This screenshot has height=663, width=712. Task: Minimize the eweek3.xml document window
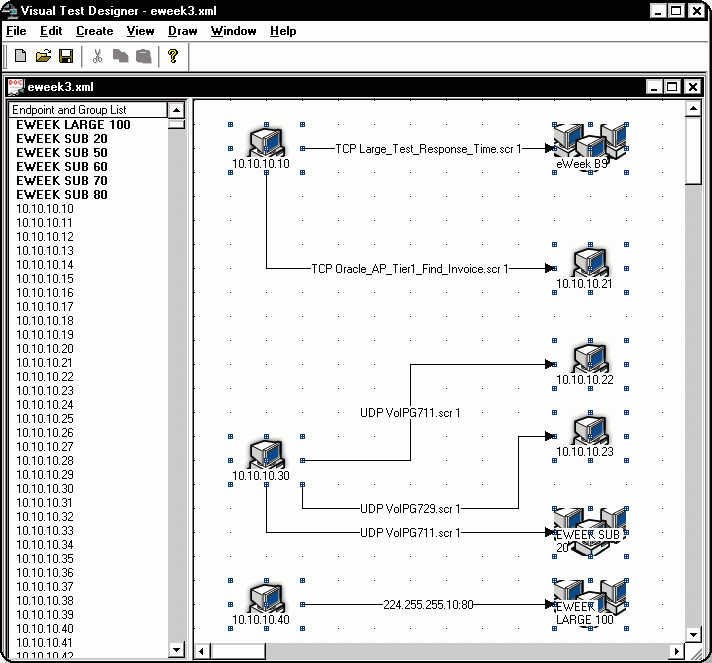(x=654, y=87)
